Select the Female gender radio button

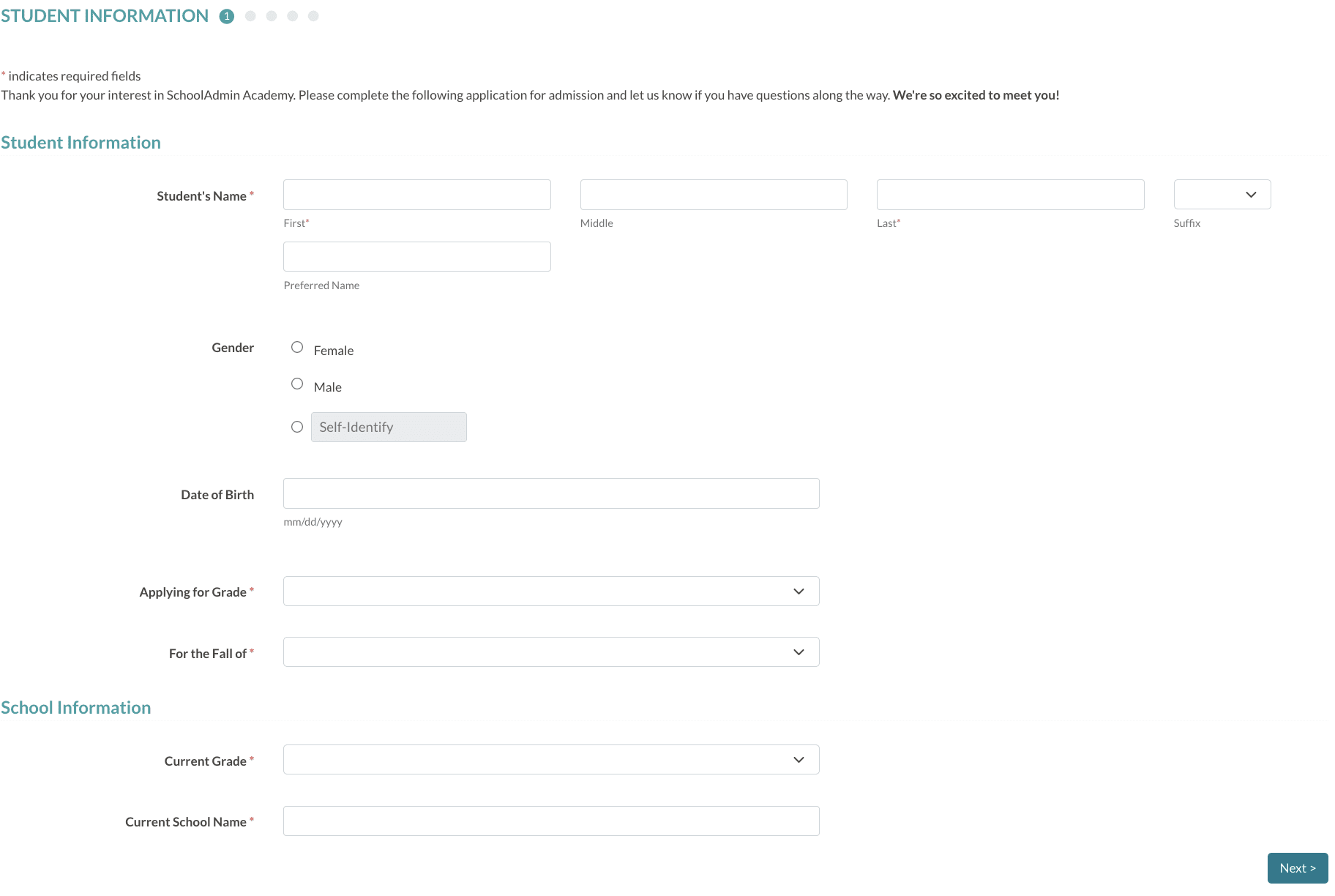[297, 347]
